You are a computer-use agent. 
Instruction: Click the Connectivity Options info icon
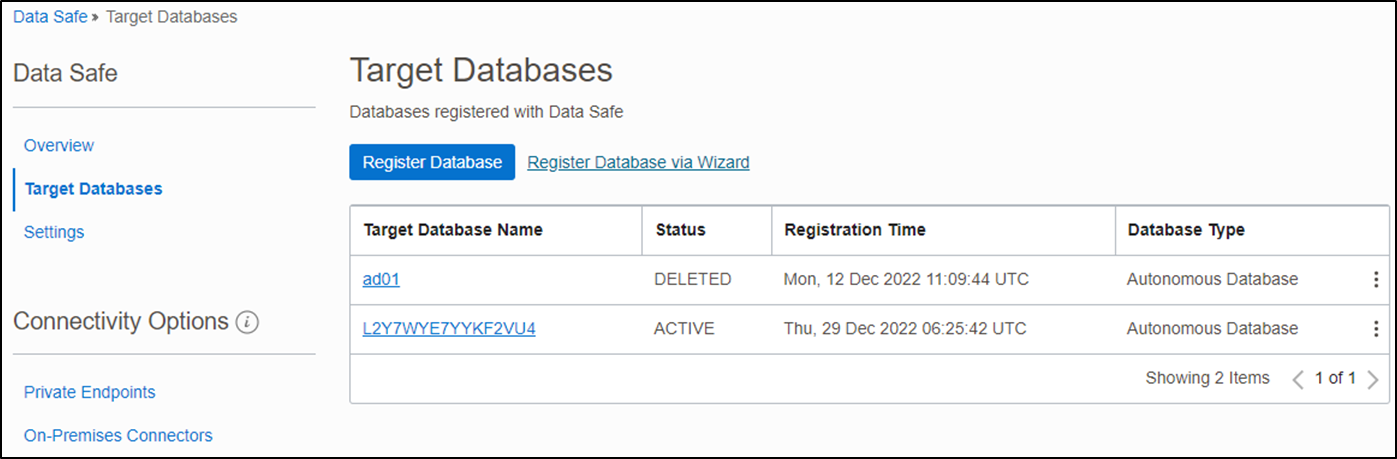pyautogui.click(x=248, y=322)
